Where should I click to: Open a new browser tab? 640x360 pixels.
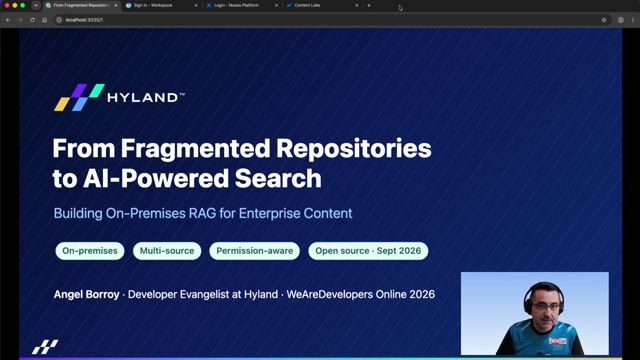(x=369, y=5)
